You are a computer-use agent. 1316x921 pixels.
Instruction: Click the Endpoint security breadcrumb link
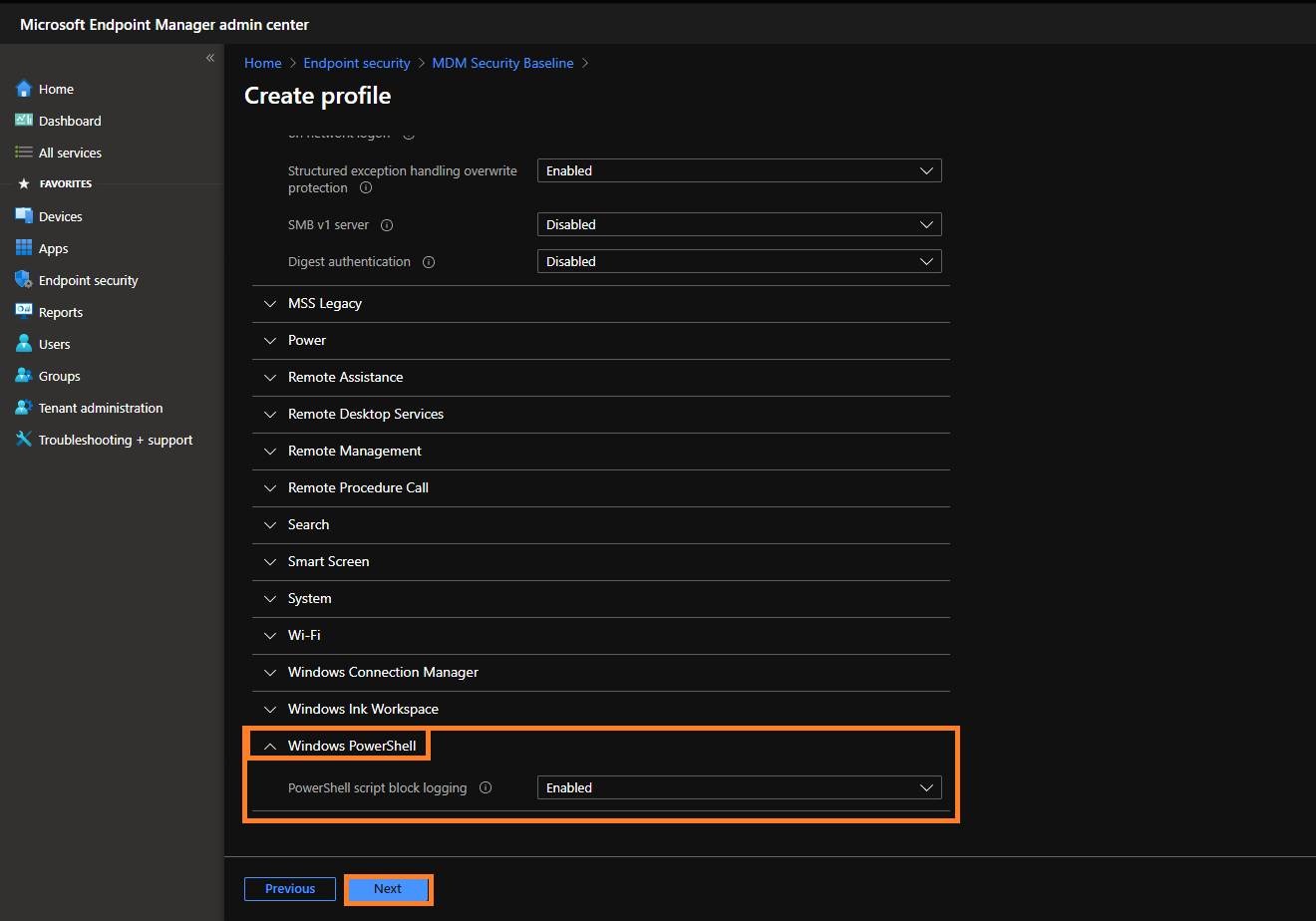[357, 63]
